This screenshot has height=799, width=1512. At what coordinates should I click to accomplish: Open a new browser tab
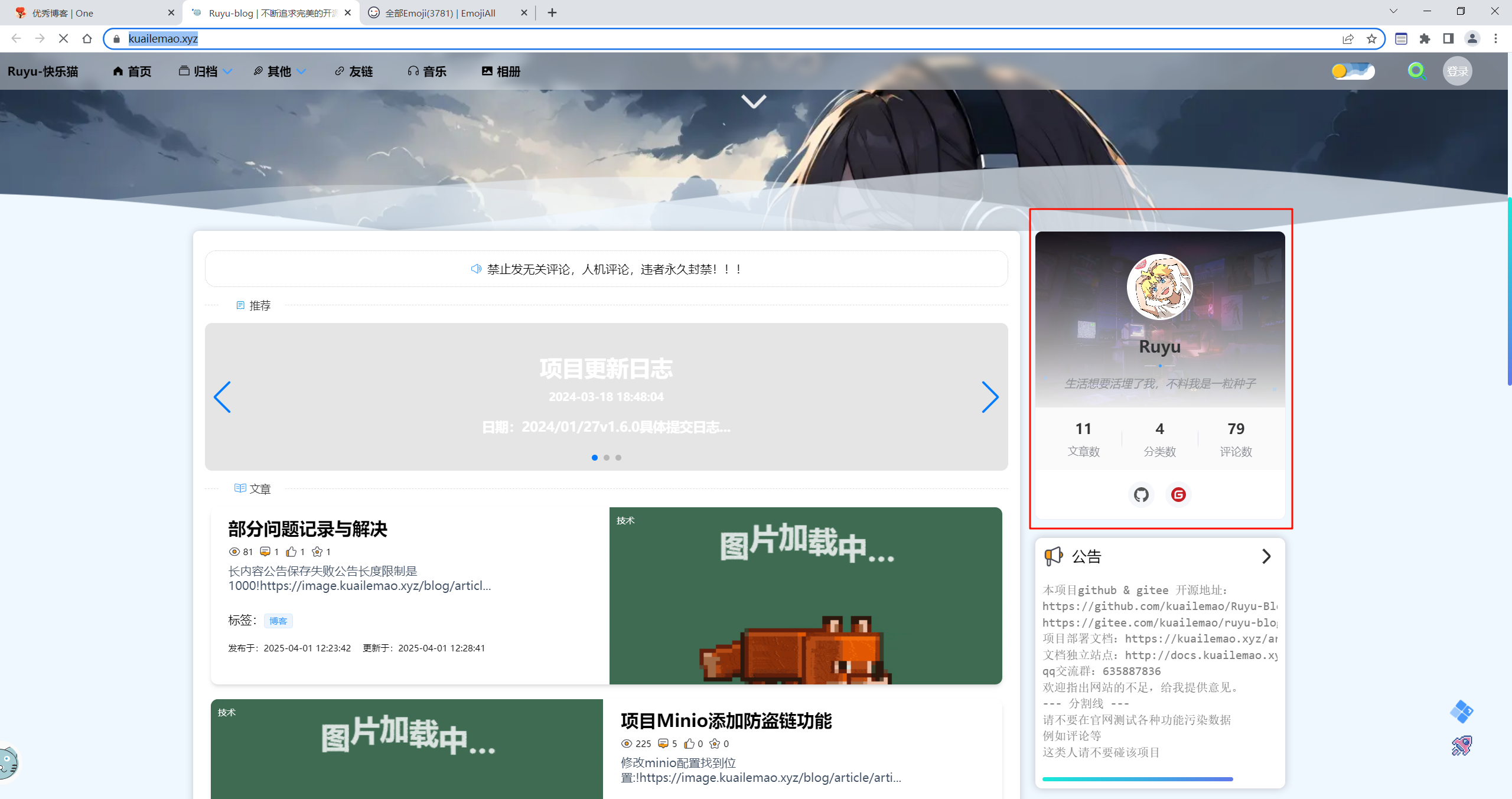tap(552, 12)
